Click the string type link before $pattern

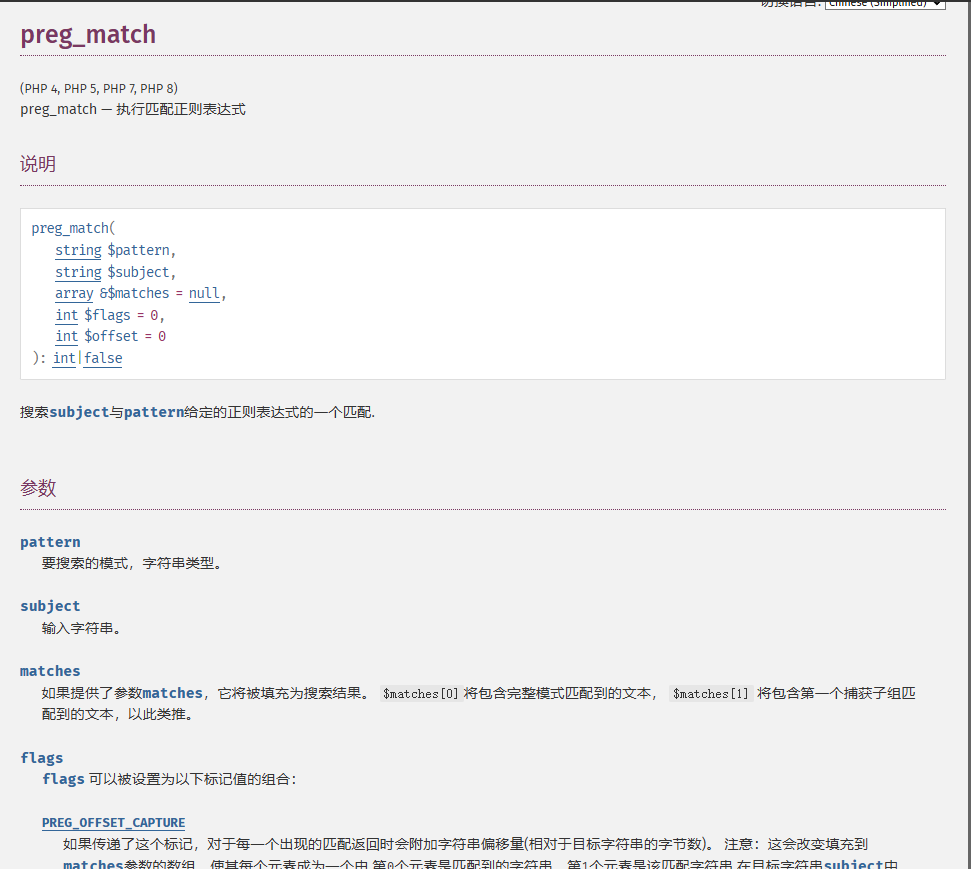(78, 250)
